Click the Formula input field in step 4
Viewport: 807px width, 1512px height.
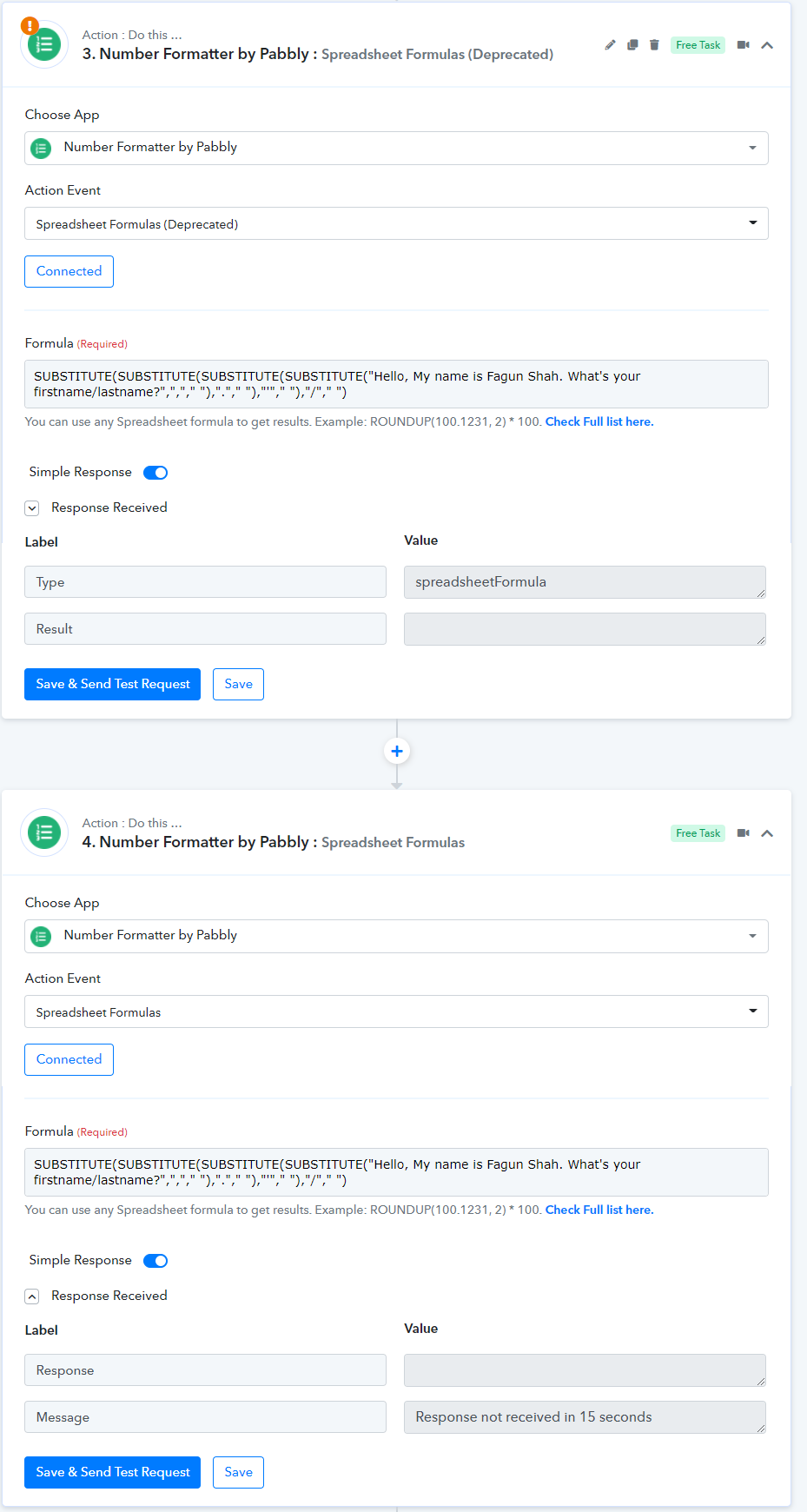click(x=396, y=1172)
